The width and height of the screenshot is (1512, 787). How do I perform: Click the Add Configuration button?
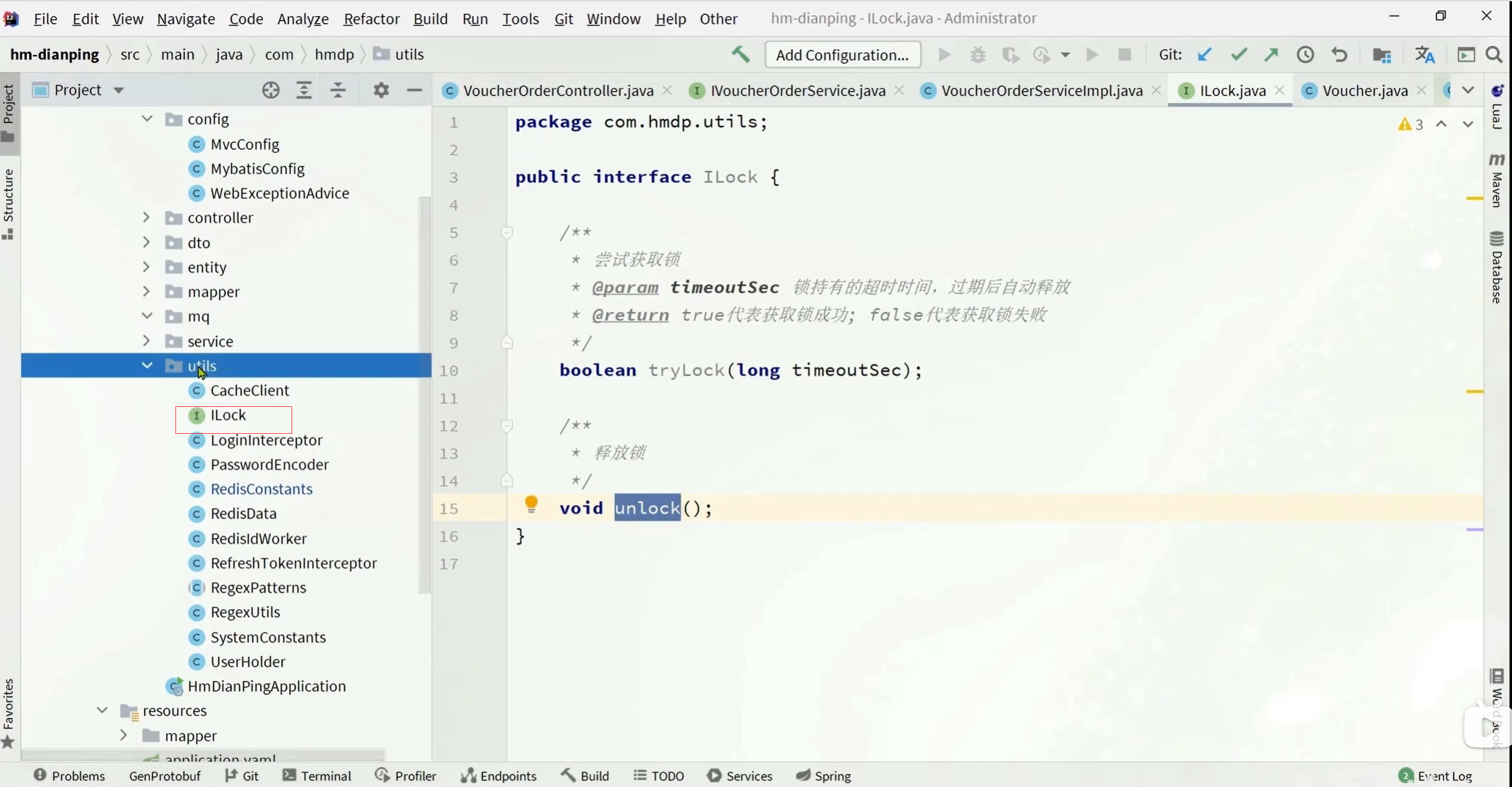[x=842, y=55]
